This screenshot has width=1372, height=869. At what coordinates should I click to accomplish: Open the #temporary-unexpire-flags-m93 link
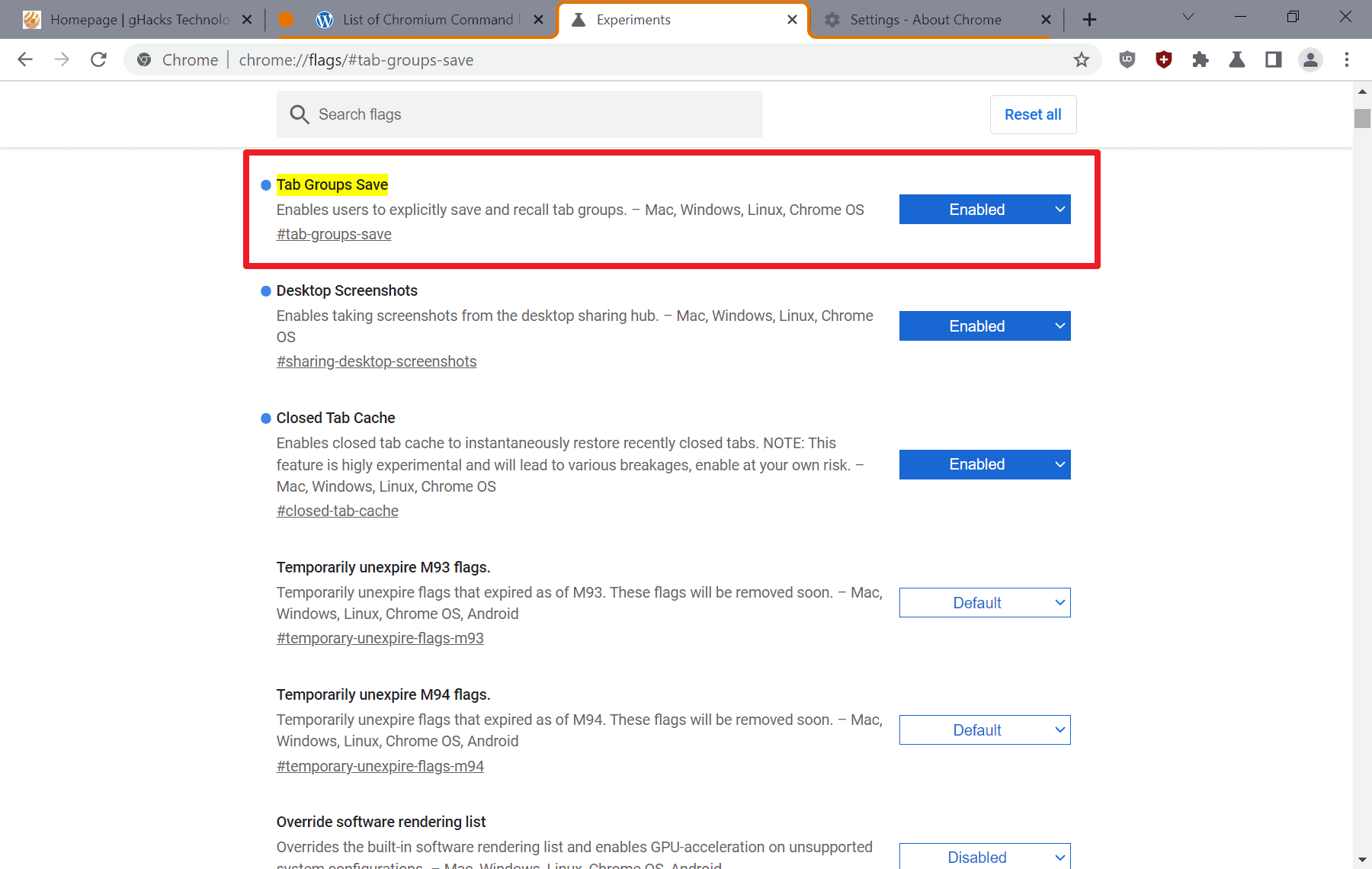point(380,638)
